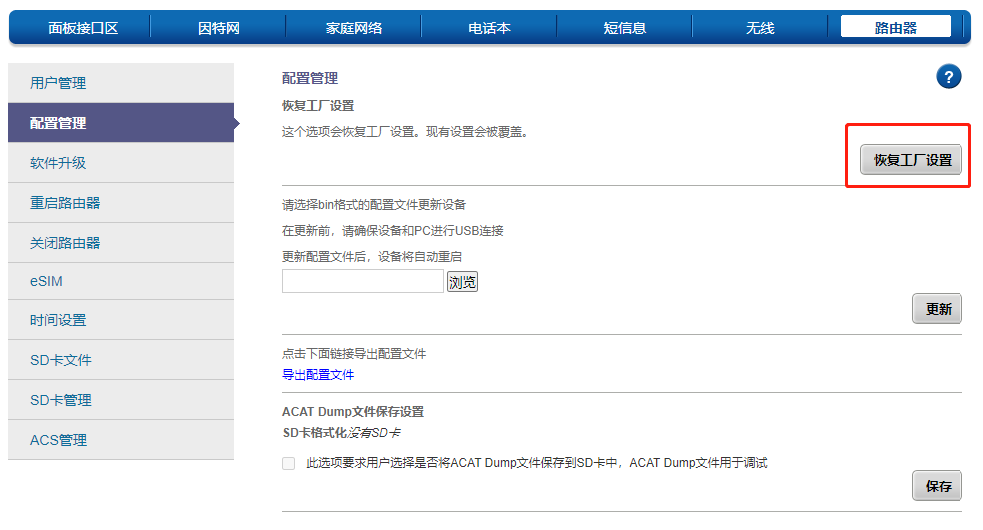Switch to the 无线 tab
This screenshot has width=983, height=530.
[x=760, y=28]
